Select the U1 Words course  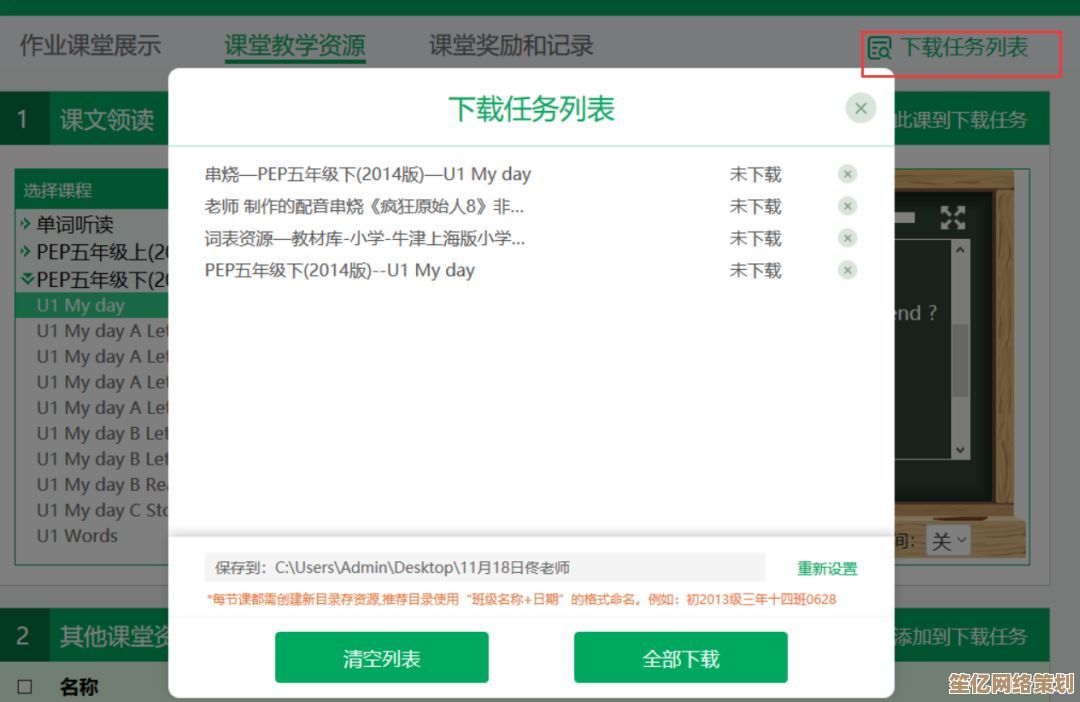[77, 535]
